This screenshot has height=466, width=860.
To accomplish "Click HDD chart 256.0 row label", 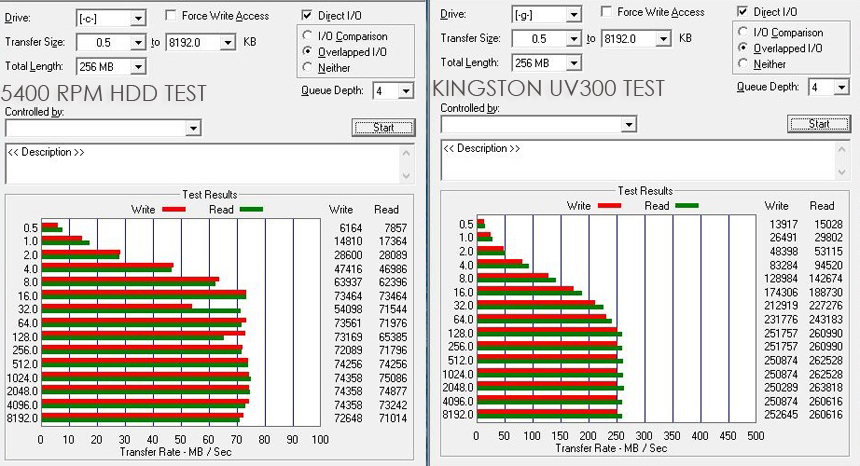I will coord(25,350).
